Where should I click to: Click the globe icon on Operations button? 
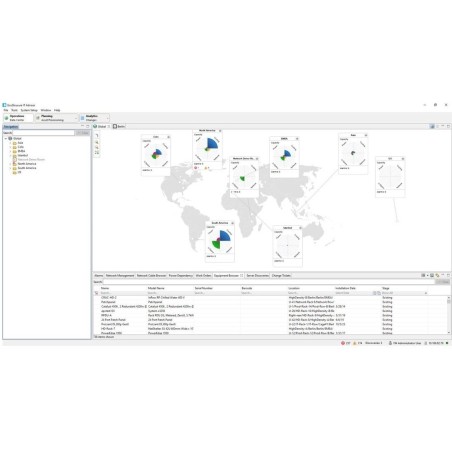(x=6, y=118)
